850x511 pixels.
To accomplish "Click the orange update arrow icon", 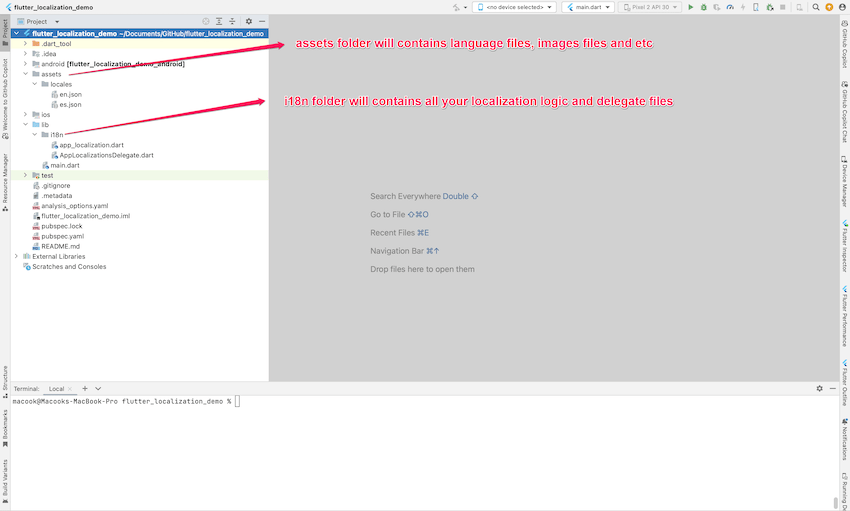I will 829,7.
